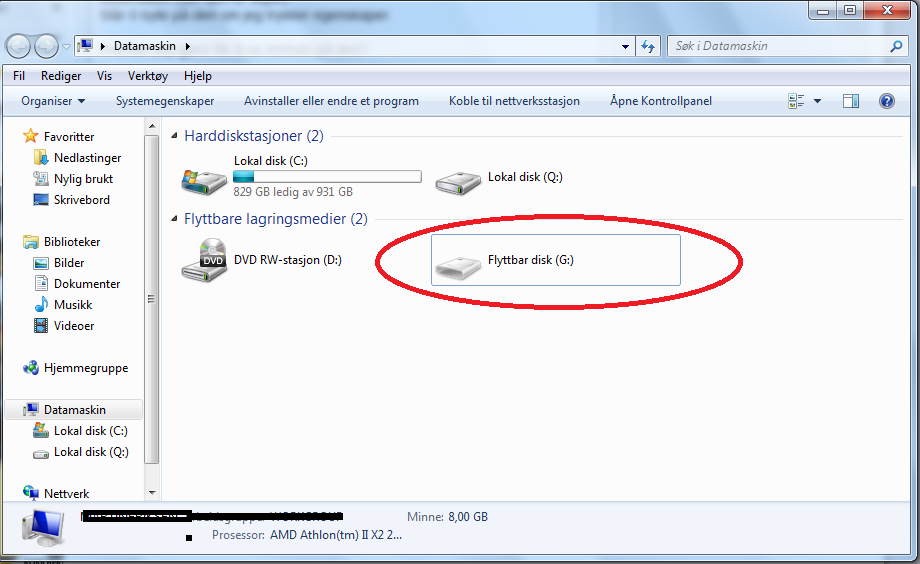
Task: Expand address bar history dropdown arrow
Action: [x=625, y=46]
